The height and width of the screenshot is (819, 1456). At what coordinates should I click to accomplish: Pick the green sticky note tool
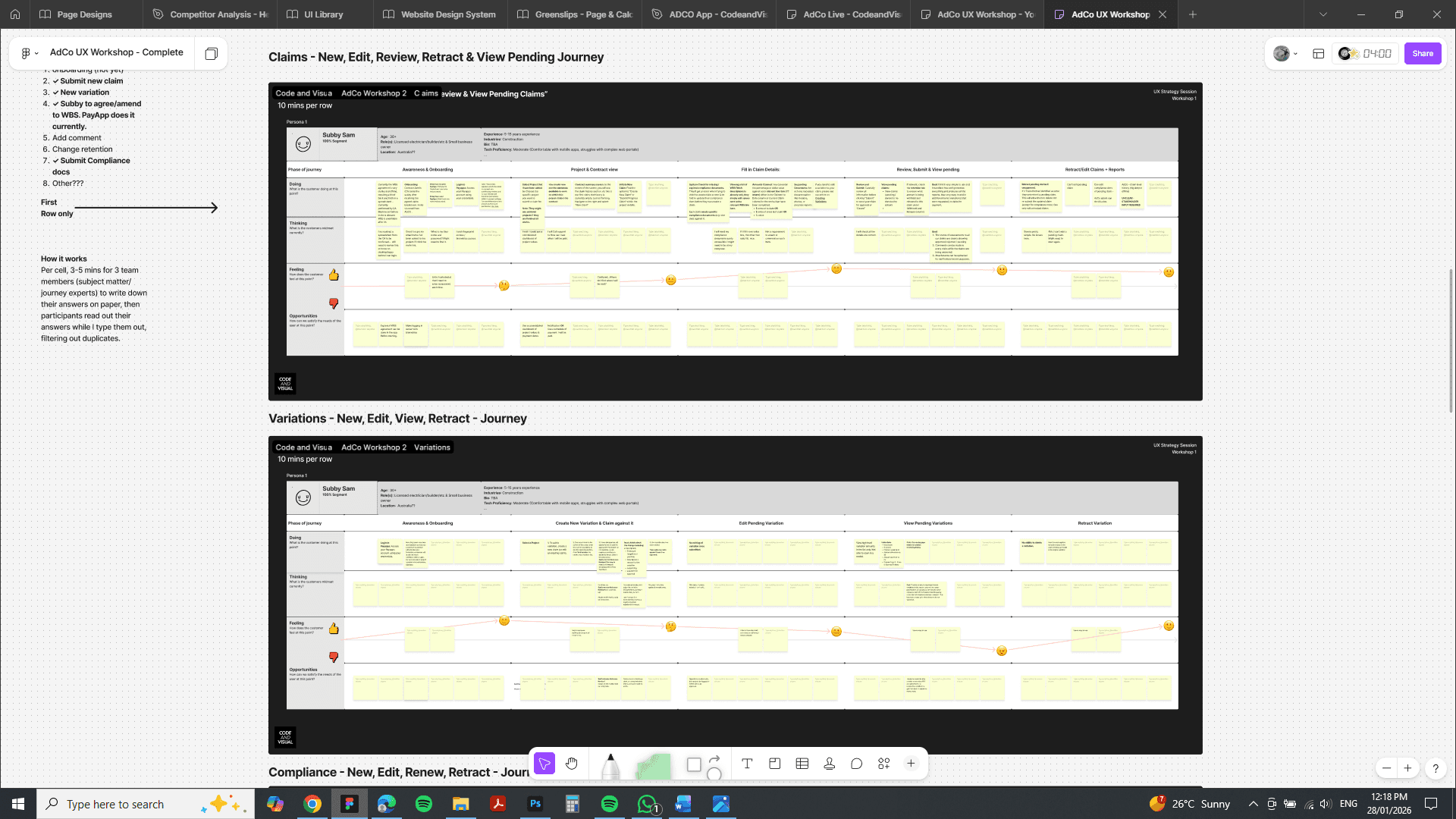coord(653,766)
